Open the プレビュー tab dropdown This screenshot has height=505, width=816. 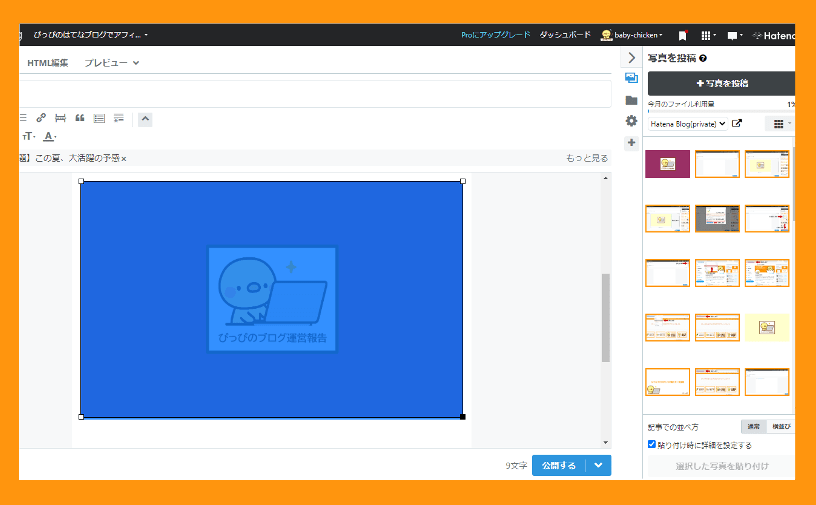(x=112, y=63)
